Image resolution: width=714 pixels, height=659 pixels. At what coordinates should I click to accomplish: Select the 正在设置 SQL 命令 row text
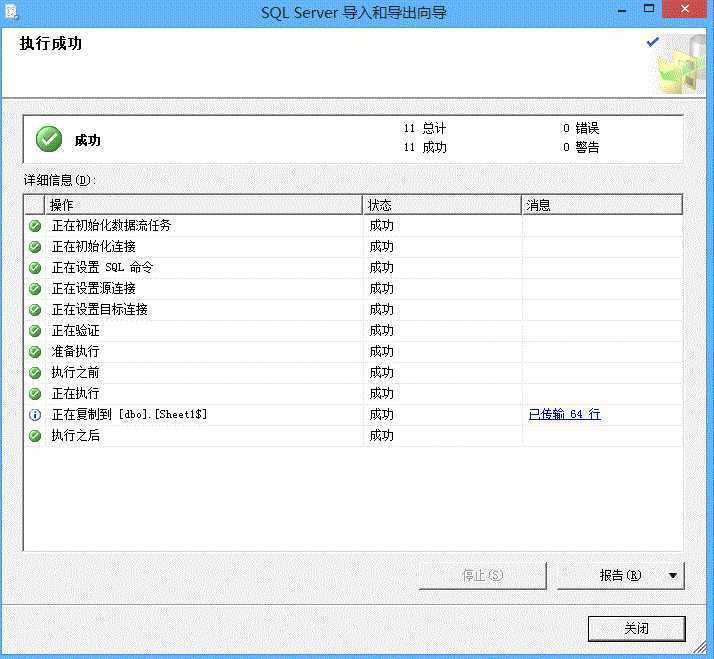[x=102, y=267]
